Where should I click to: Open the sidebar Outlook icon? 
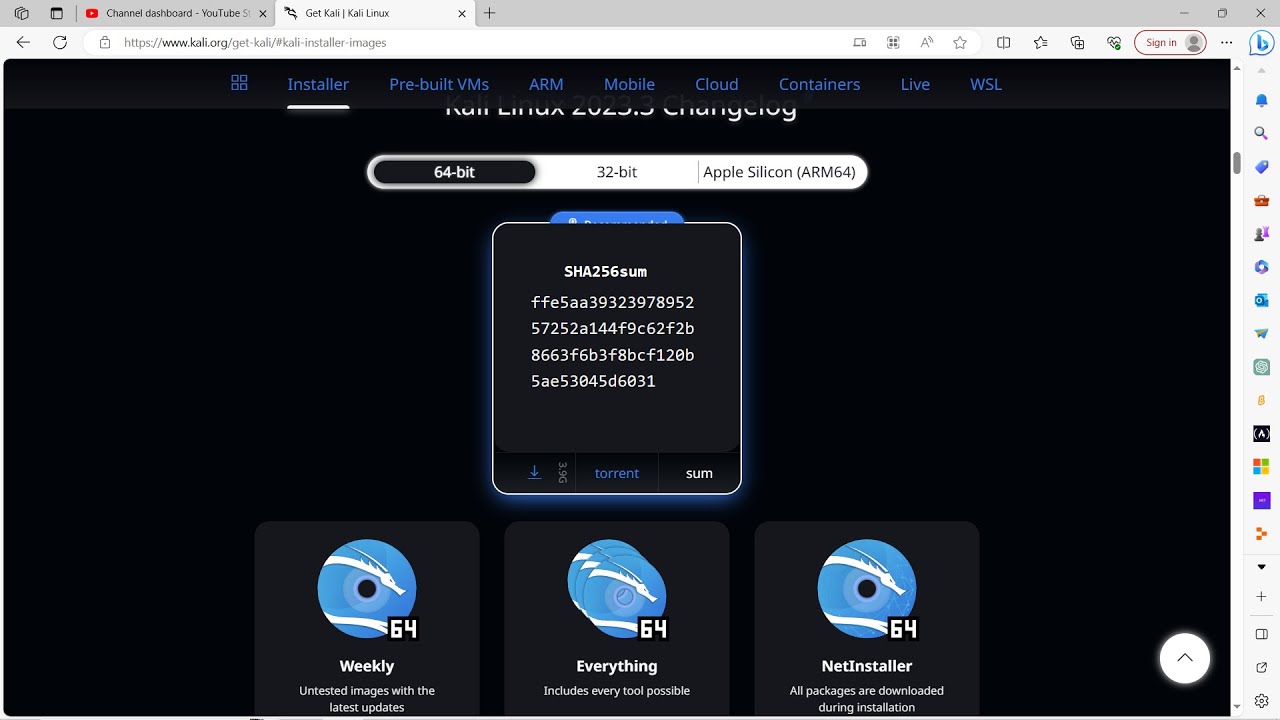coord(1261,300)
